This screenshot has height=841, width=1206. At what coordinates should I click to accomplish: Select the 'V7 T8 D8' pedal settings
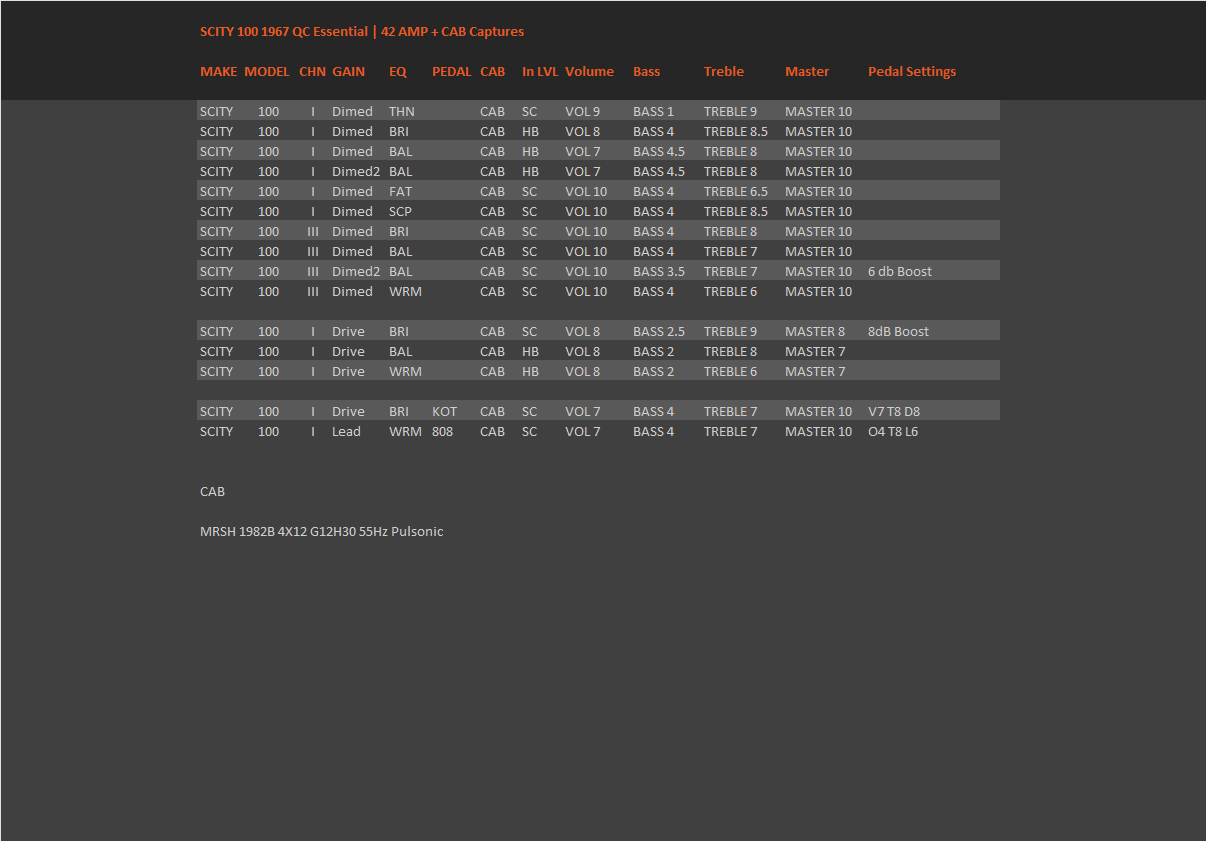click(894, 411)
